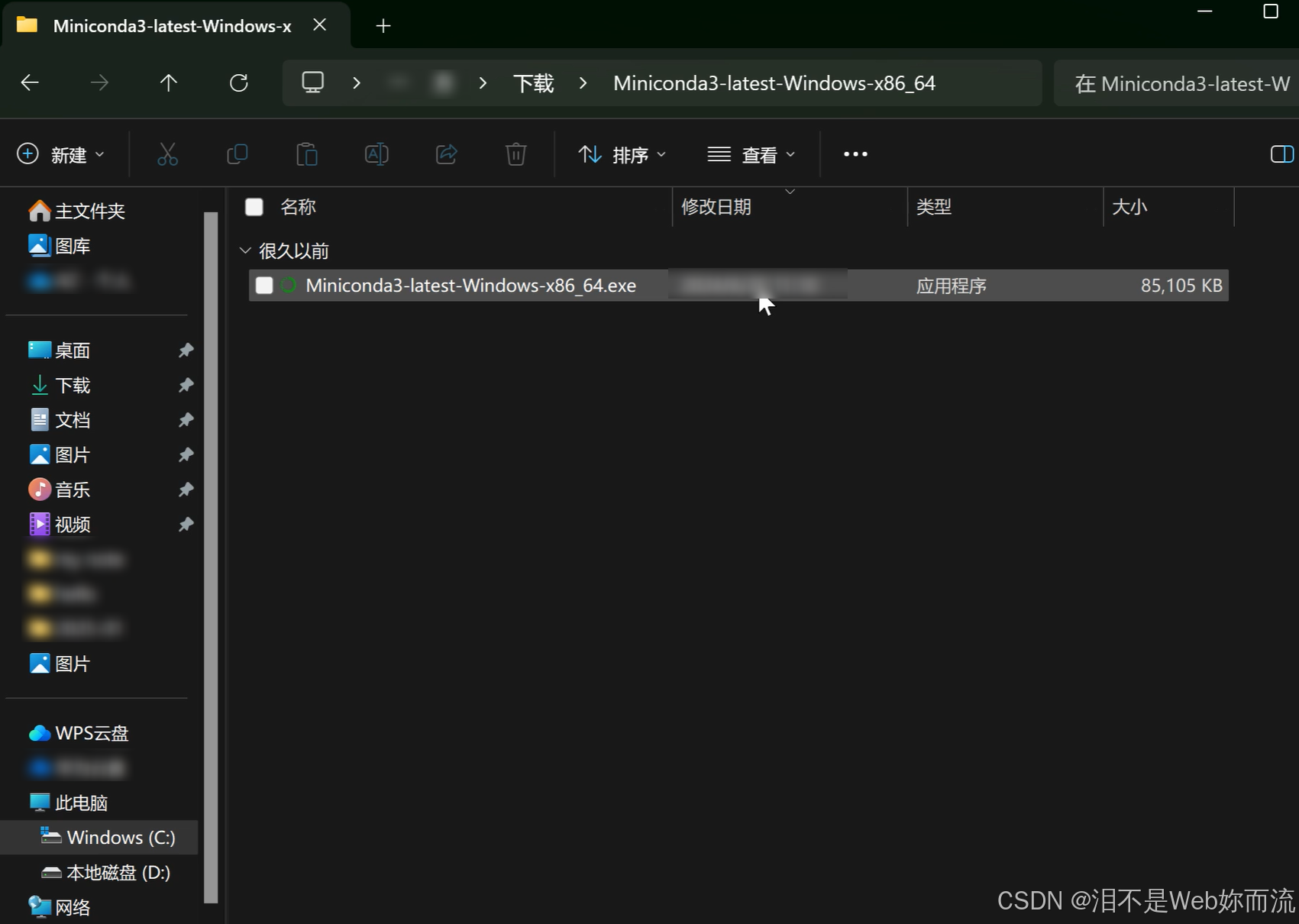Click Miniconda3-latest-Windows-x86_64 in address bar
This screenshot has height=924, width=1299.
click(774, 83)
